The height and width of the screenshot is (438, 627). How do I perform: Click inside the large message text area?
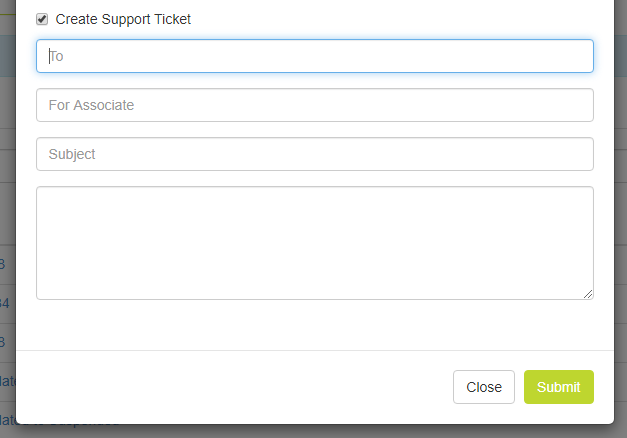point(315,242)
